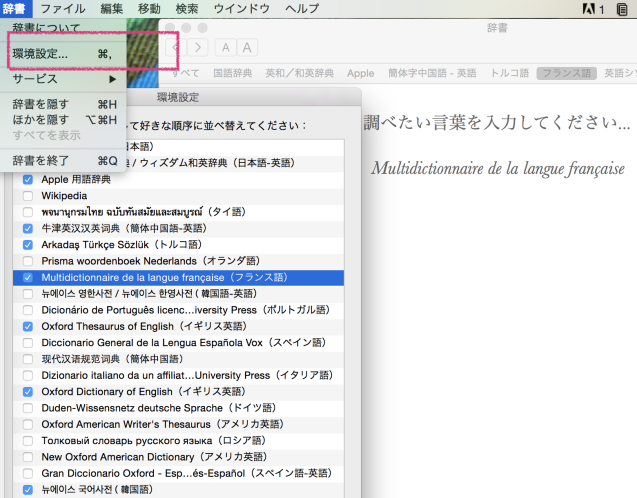Enable Diccionario General Vox checkbox
This screenshot has height=498, width=637.
pyautogui.click(x=28, y=343)
